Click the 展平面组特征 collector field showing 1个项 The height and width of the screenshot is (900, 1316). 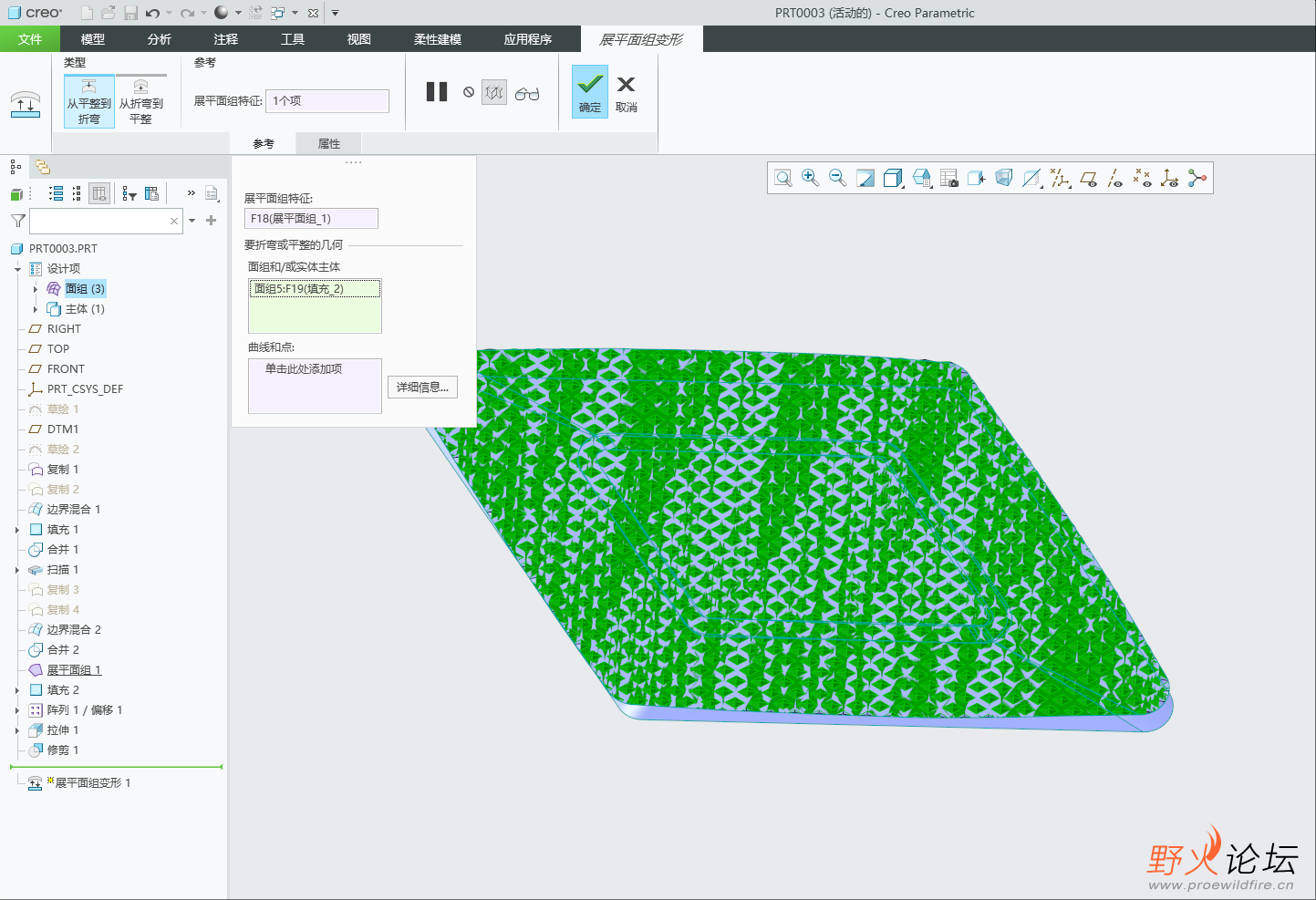(x=327, y=101)
